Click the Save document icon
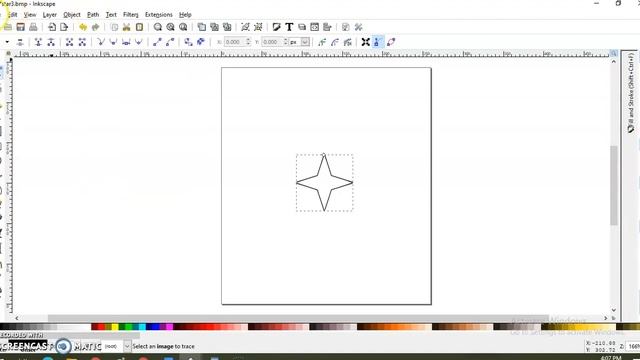 pos(20,27)
